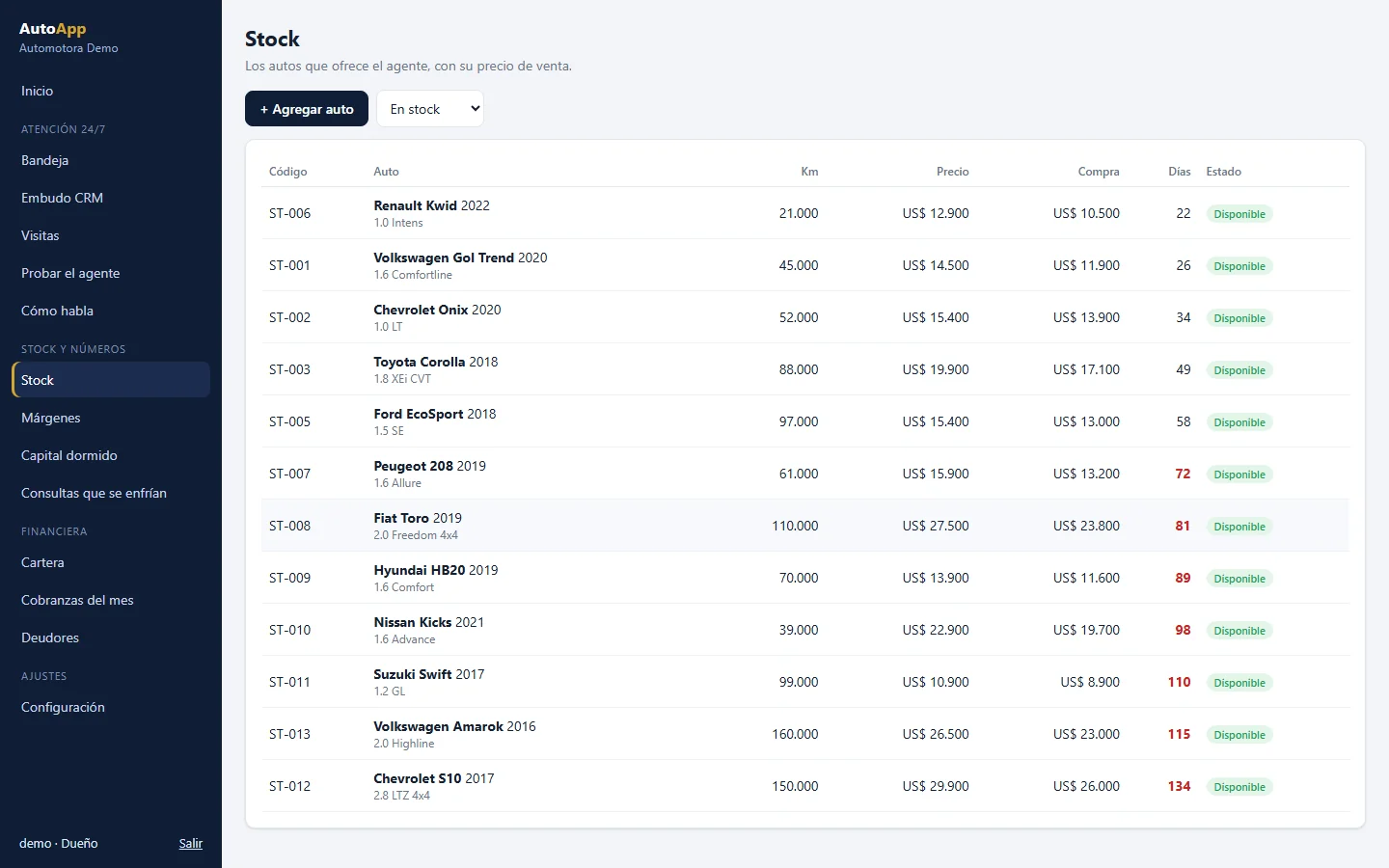Go to Inicio in the sidebar
The height and width of the screenshot is (868, 1389).
pyautogui.click(x=111, y=91)
